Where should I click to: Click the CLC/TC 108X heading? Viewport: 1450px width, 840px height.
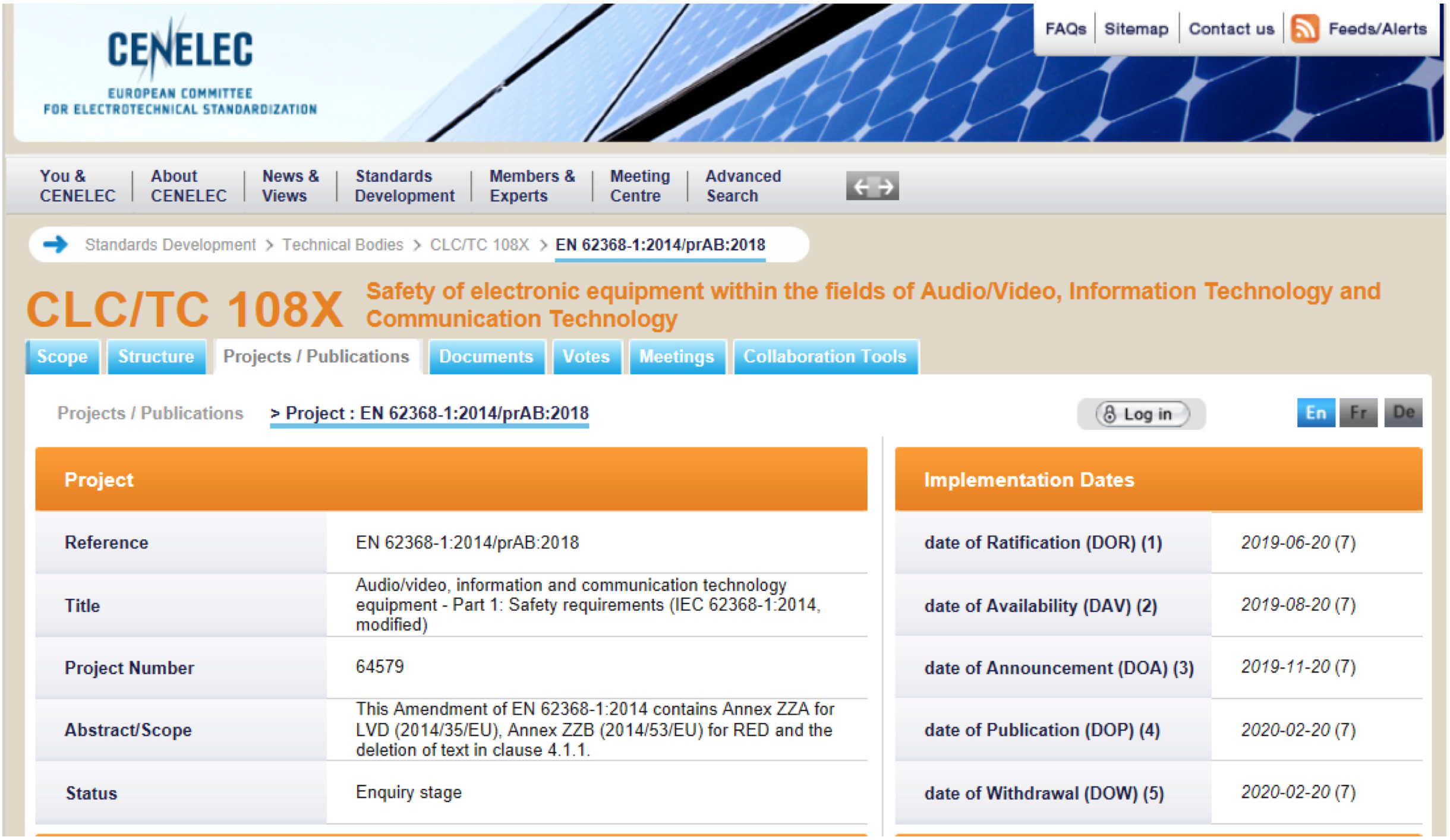(185, 309)
